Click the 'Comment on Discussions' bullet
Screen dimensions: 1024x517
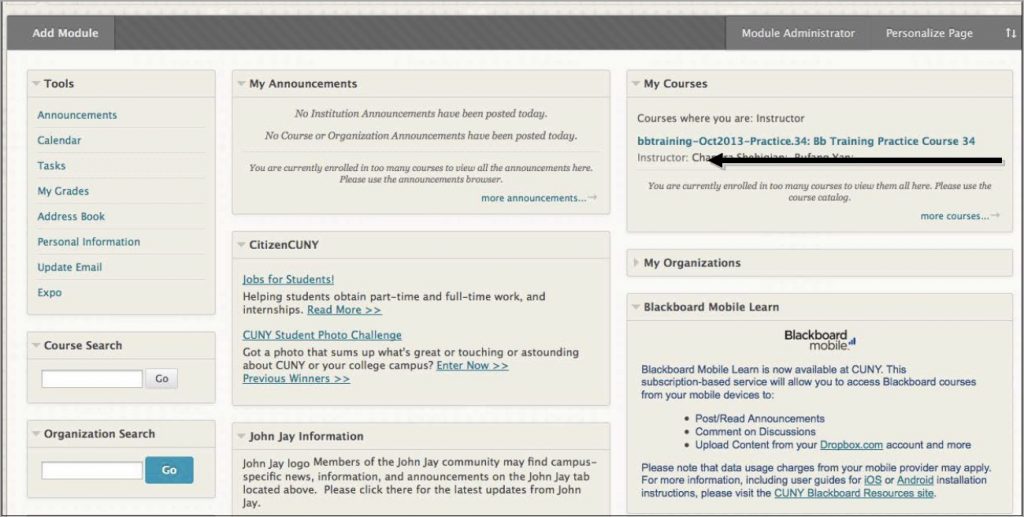pos(756,432)
